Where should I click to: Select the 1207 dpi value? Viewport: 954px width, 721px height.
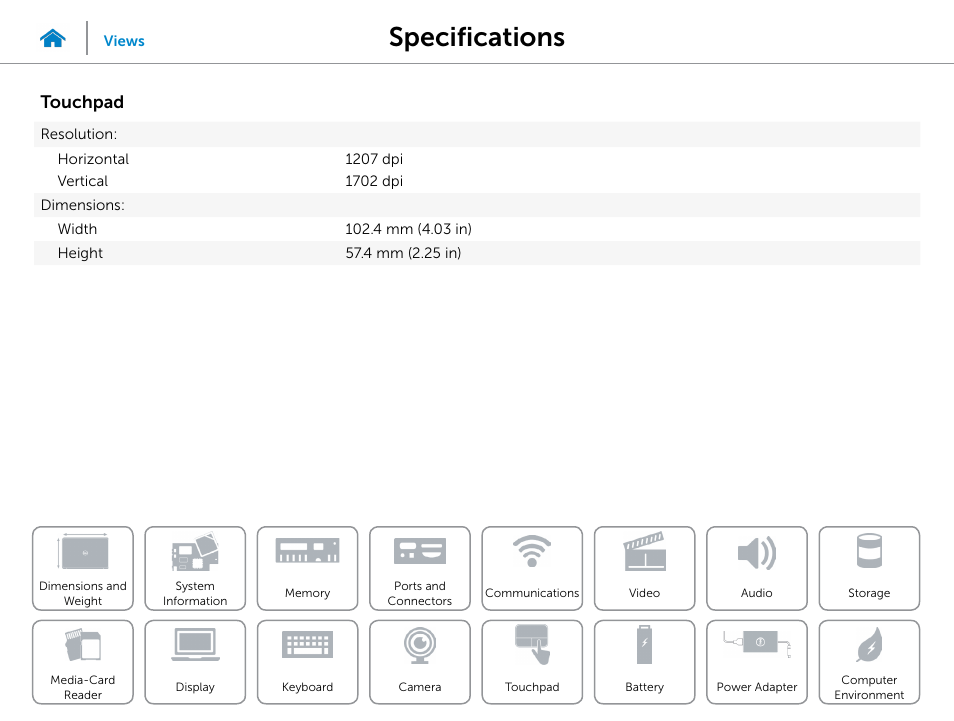coord(374,159)
